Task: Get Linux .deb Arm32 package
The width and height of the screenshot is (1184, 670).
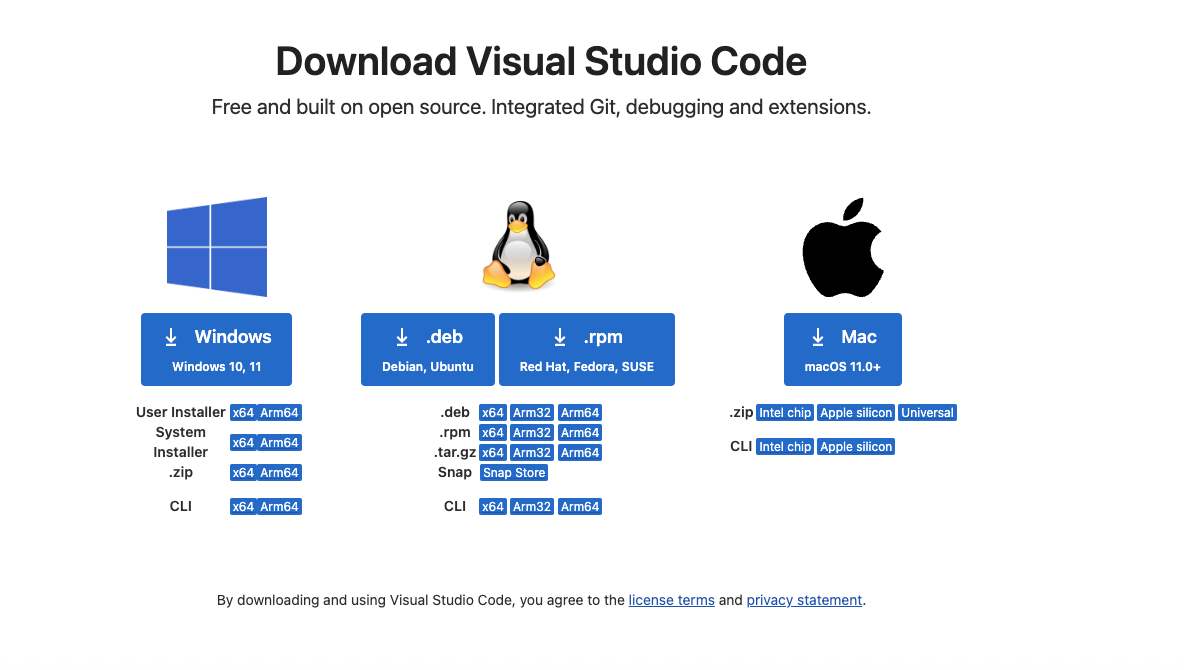Action: click(x=532, y=412)
